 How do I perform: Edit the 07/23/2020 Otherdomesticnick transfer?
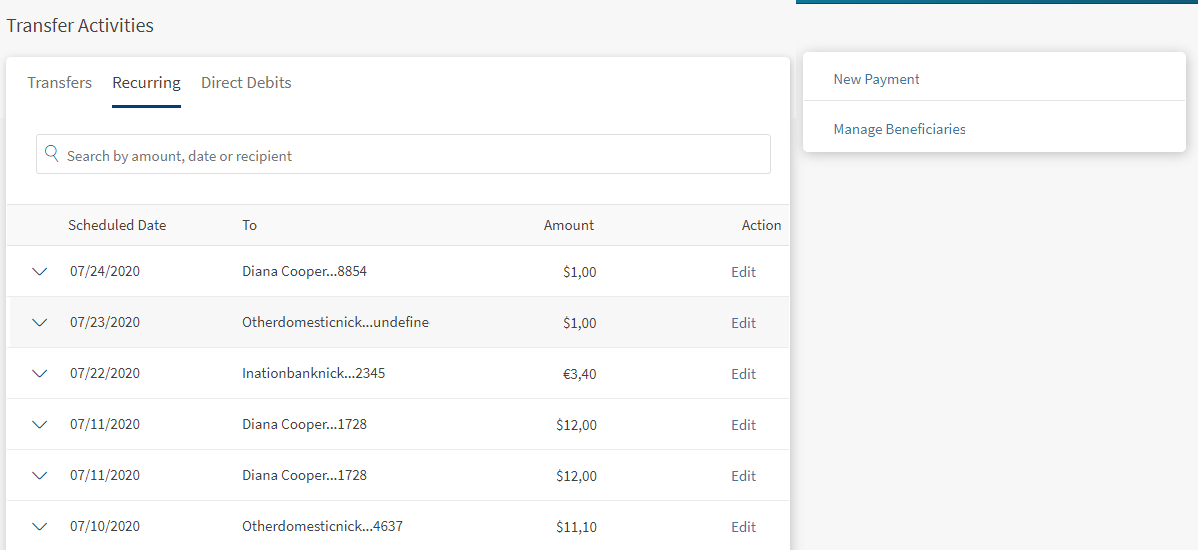tap(743, 323)
